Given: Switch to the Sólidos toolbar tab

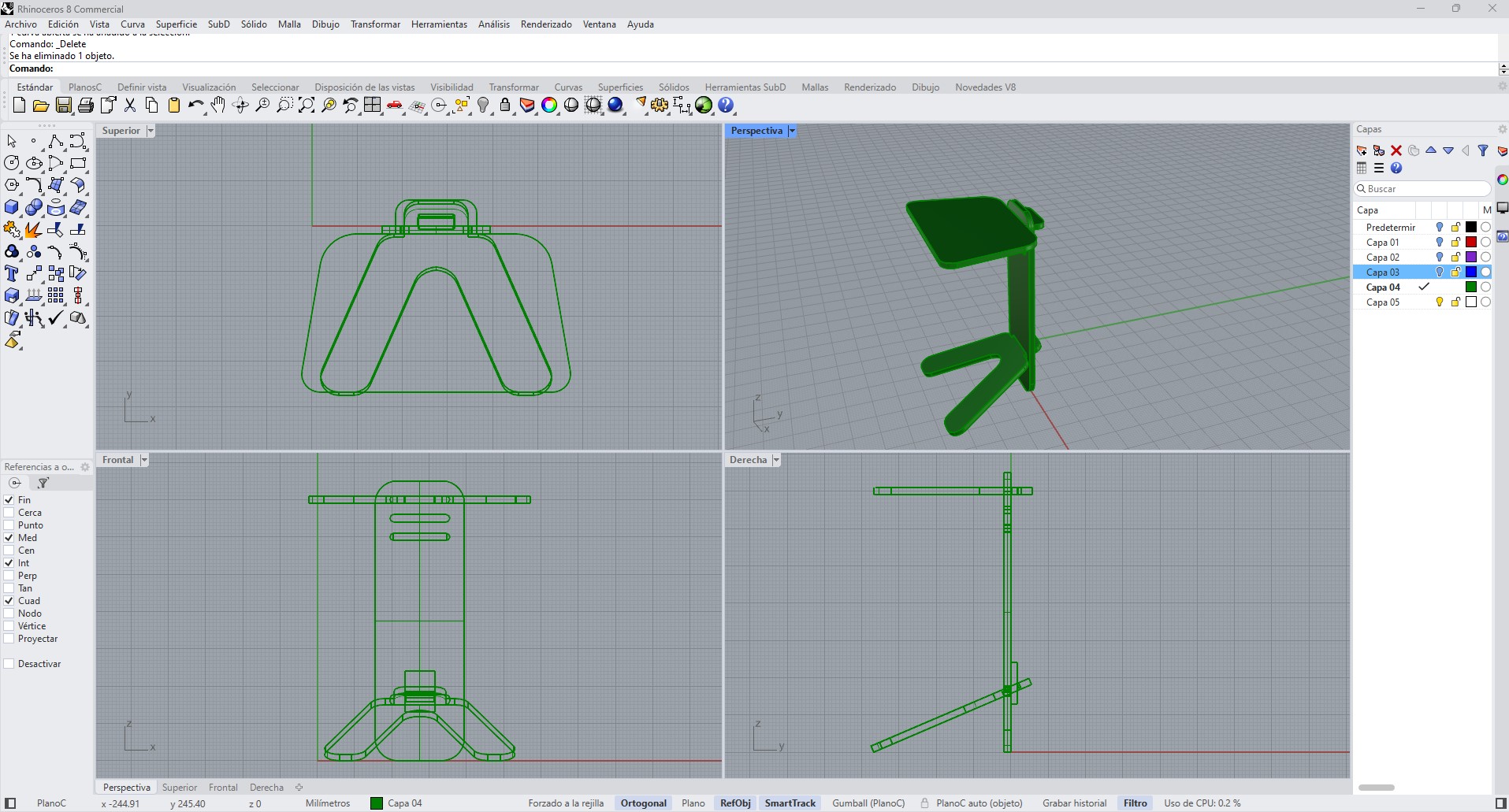Looking at the screenshot, I should (x=674, y=87).
